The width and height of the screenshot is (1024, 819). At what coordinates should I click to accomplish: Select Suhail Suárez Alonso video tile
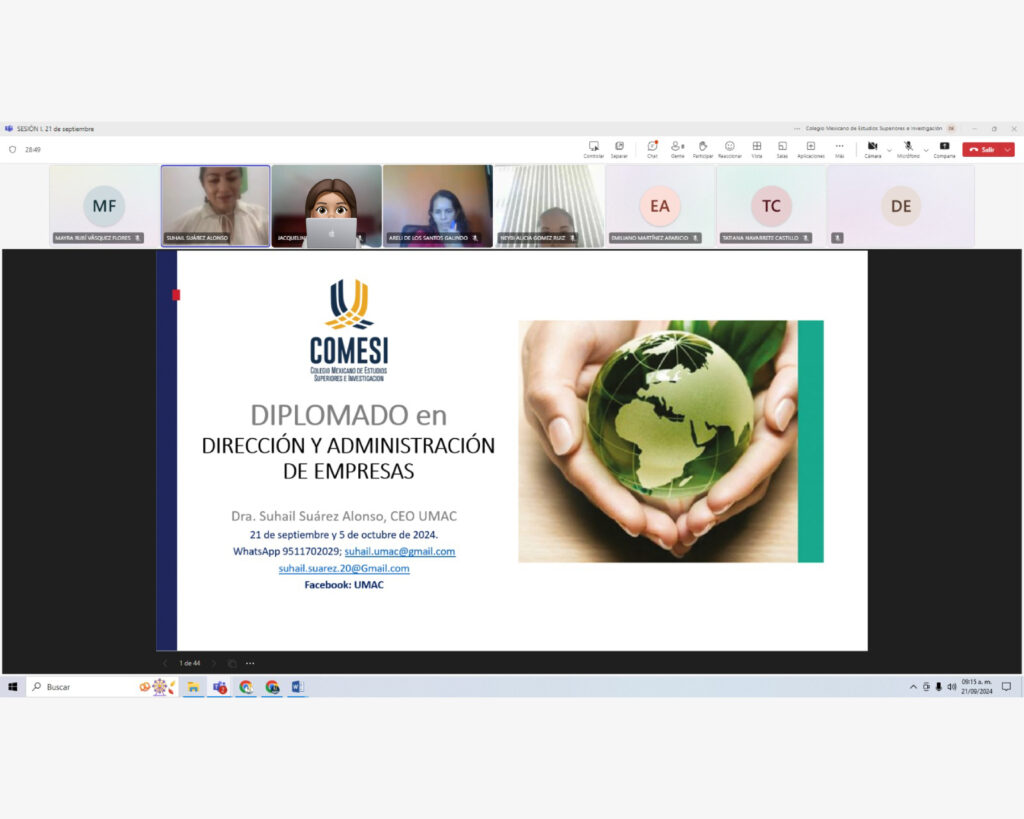click(216, 206)
